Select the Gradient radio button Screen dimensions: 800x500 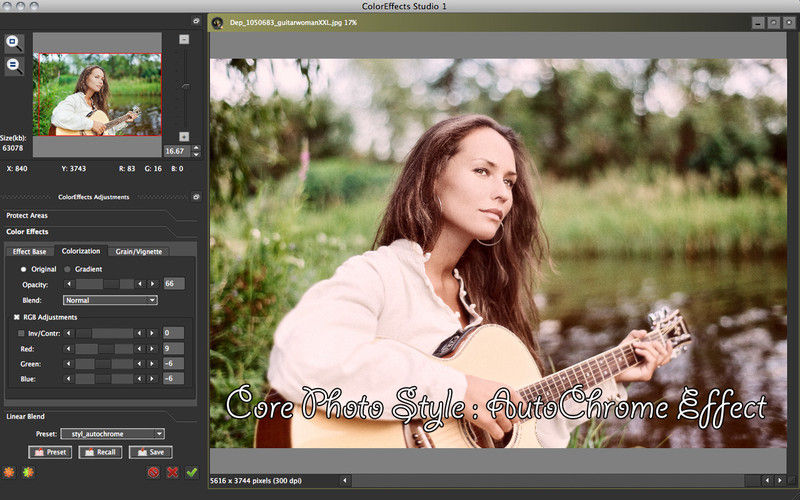67,269
